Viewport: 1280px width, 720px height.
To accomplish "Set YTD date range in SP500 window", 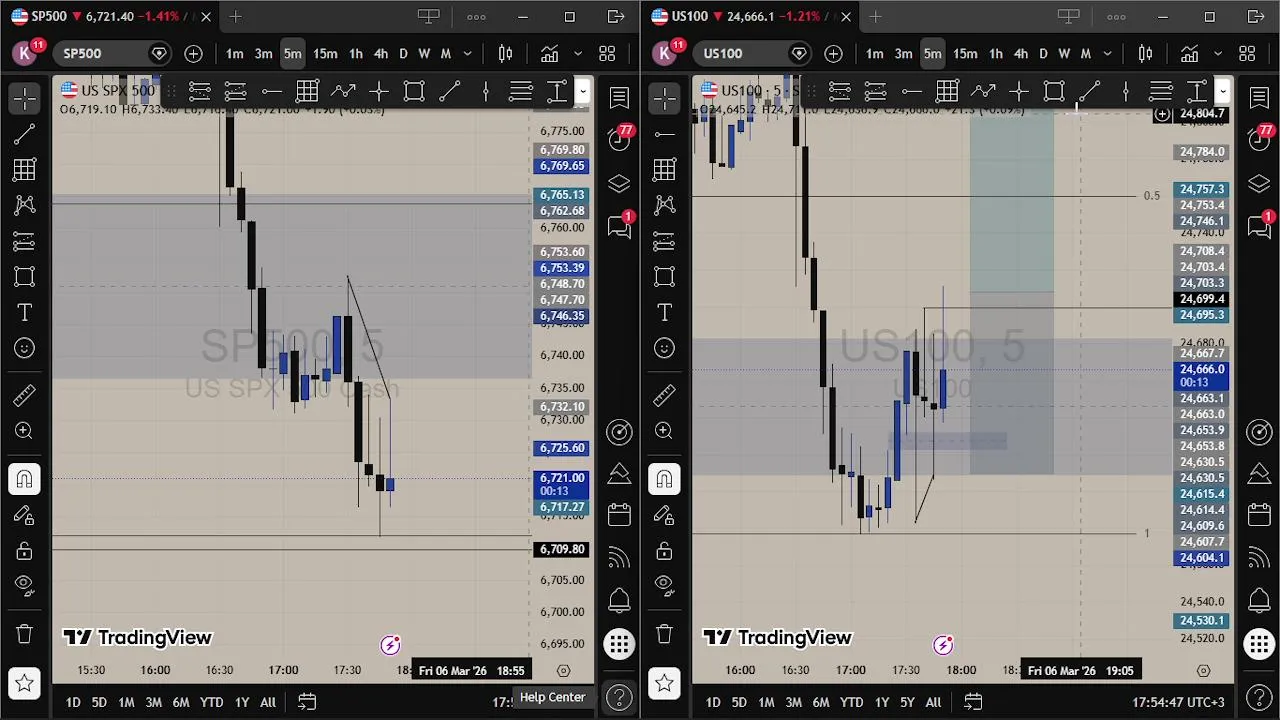I will coord(211,702).
